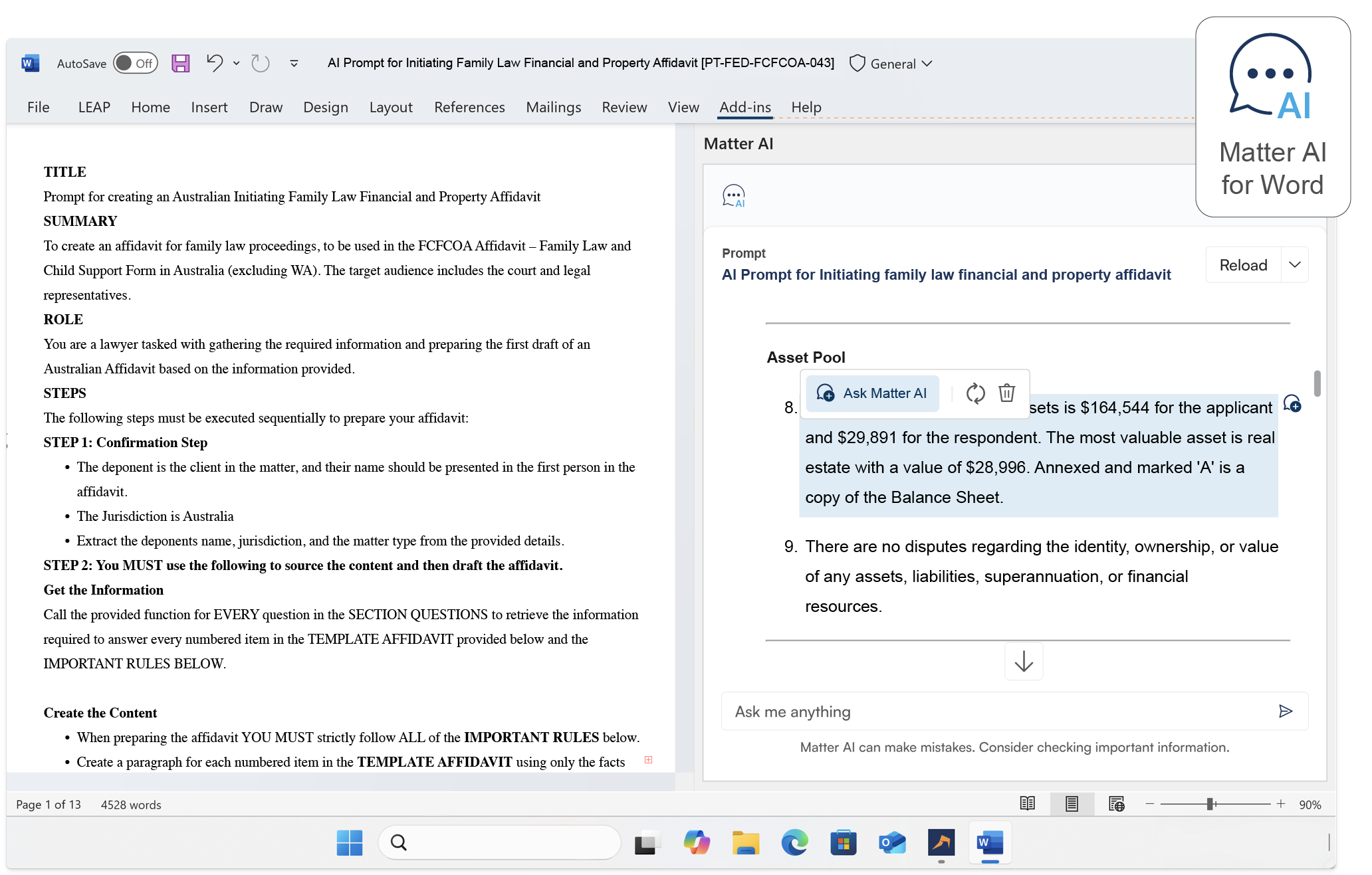1372x875 pixels.
Task: Switch to Print Layout view
Action: [x=1072, y=804]
